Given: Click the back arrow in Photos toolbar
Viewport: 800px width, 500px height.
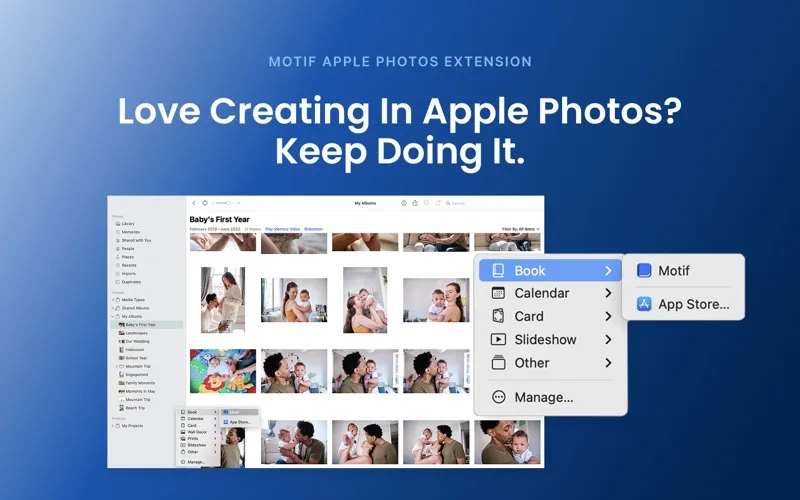Looking at the screenshot, I should pyautogui.click(x=194, y=203).
